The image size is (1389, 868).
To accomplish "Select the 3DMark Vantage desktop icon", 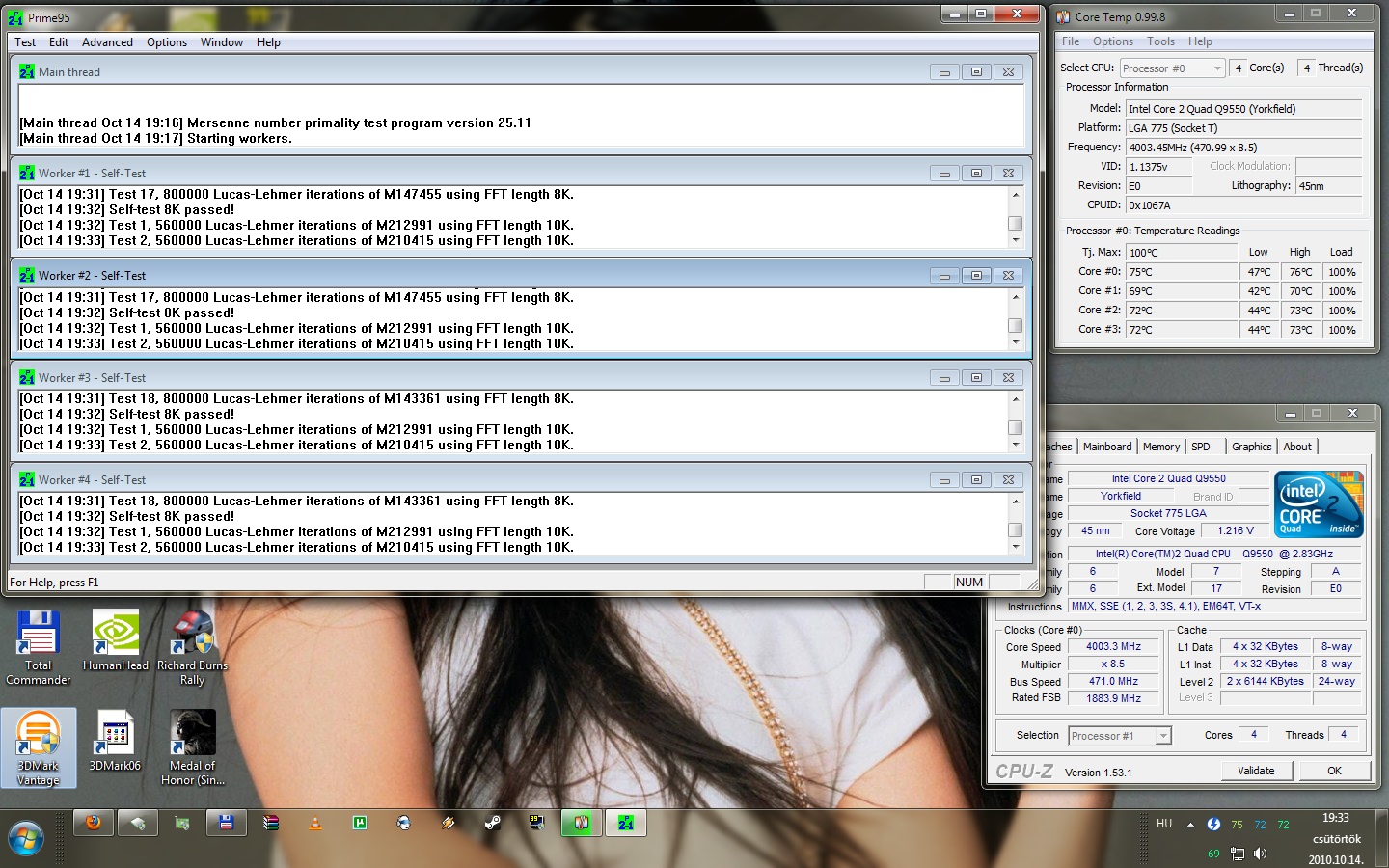I will tap(39, 748).
